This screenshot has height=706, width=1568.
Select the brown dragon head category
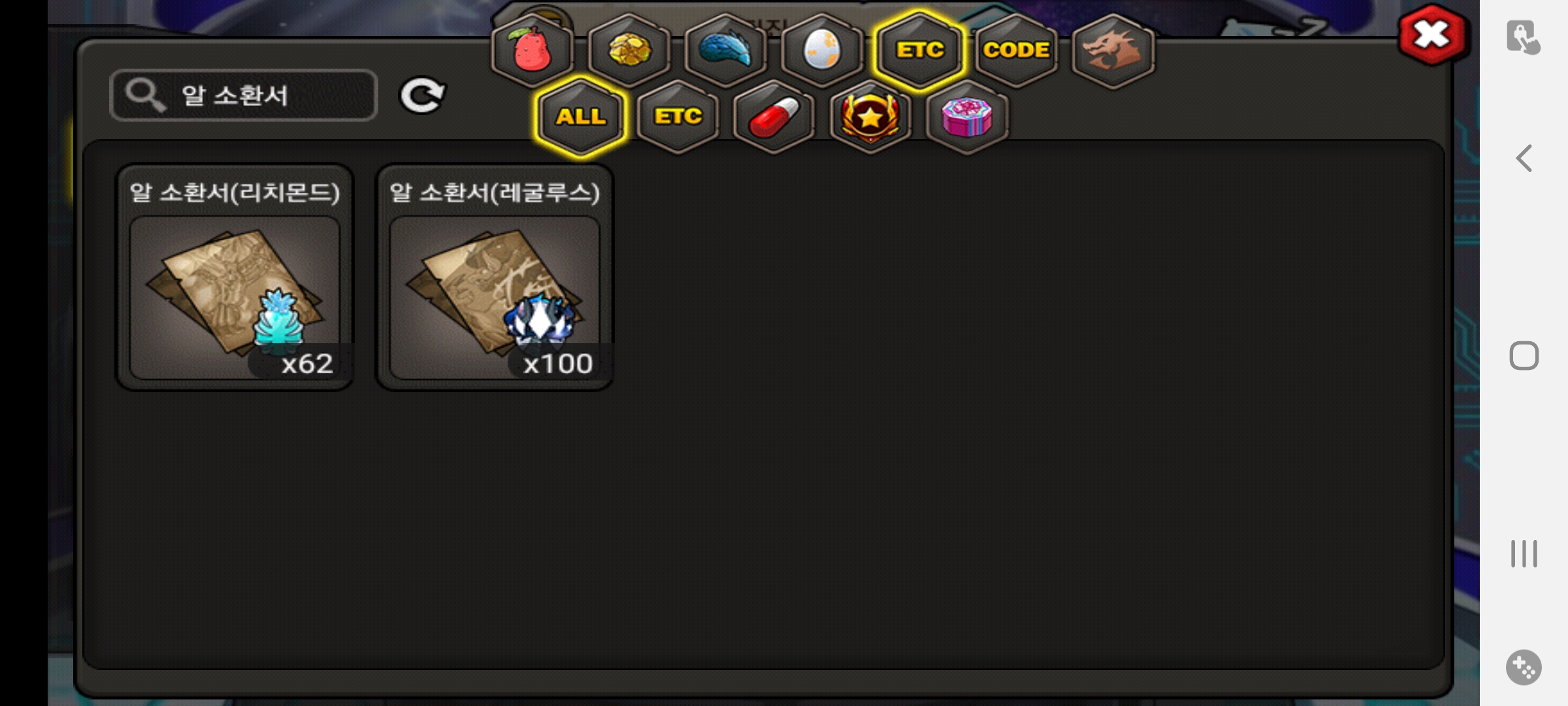pyautogui.click(x=1113, y=51)
